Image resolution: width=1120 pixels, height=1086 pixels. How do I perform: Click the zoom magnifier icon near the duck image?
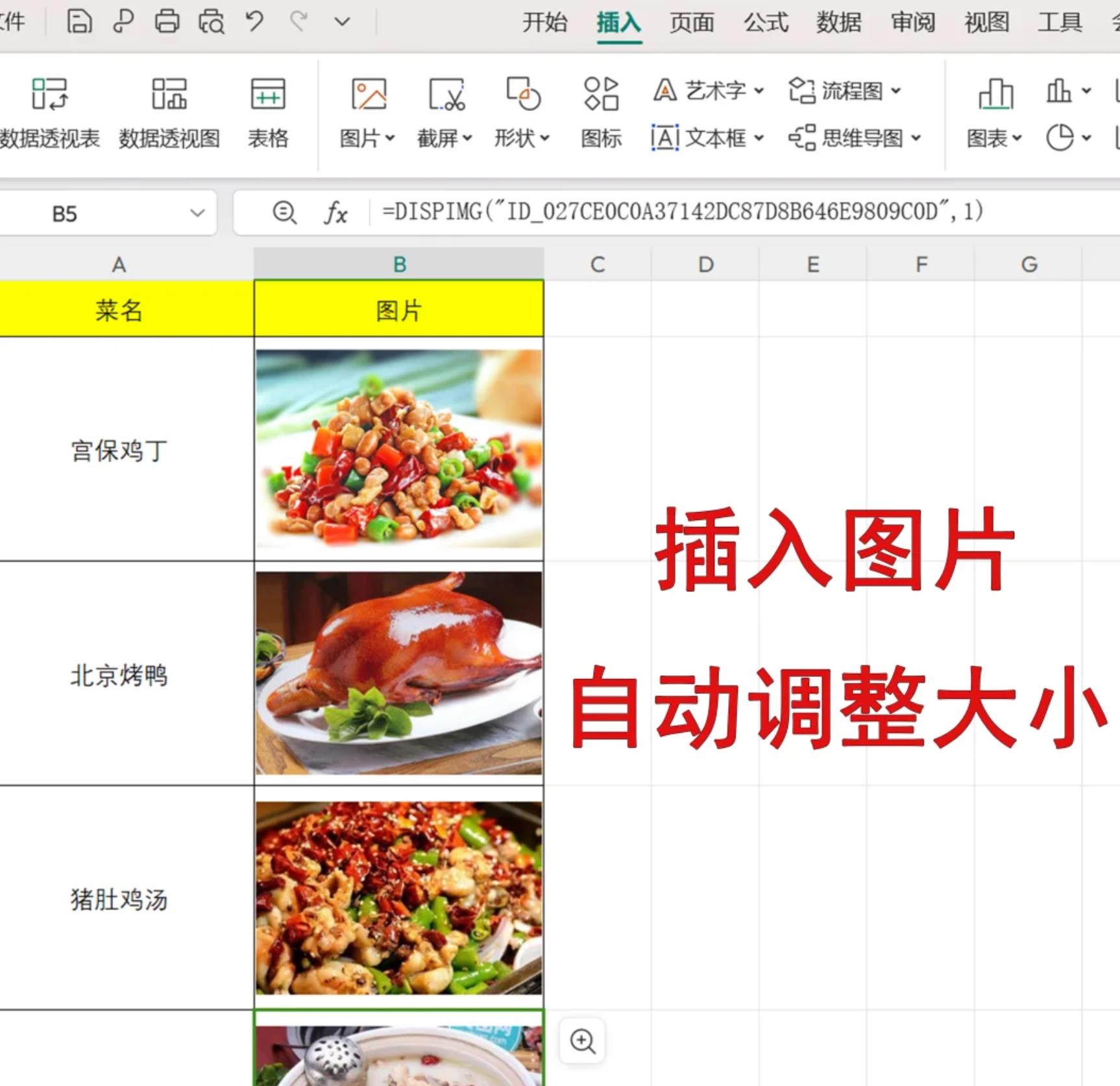tap(581, 1041)
